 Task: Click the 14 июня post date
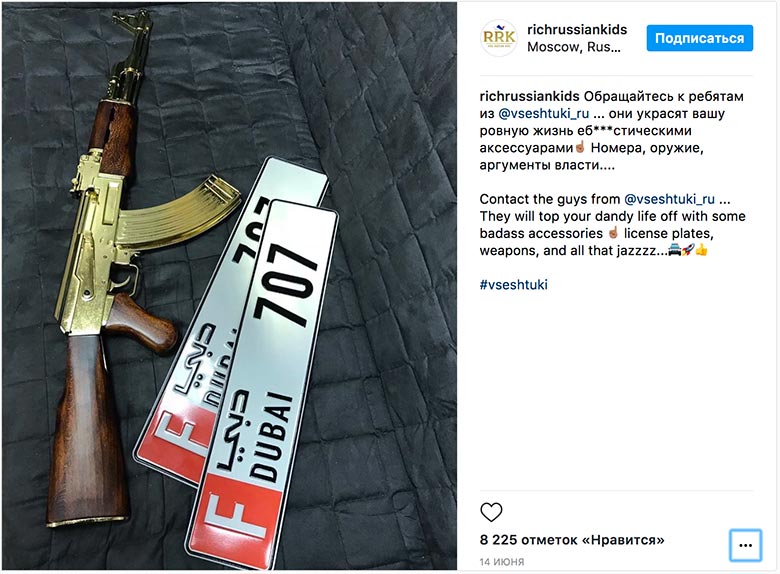(x=501, y=562)
